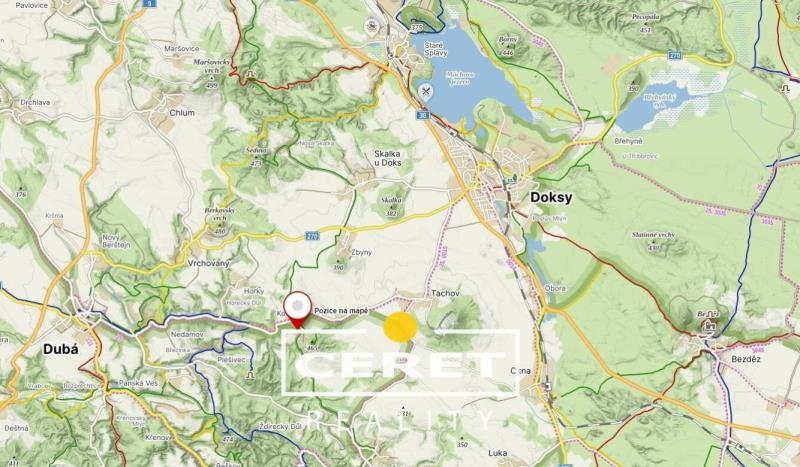Screen dimensions: 800x467
Task: Select the restaurant icon beside Máchovo jezero
Action: [426, 92]
